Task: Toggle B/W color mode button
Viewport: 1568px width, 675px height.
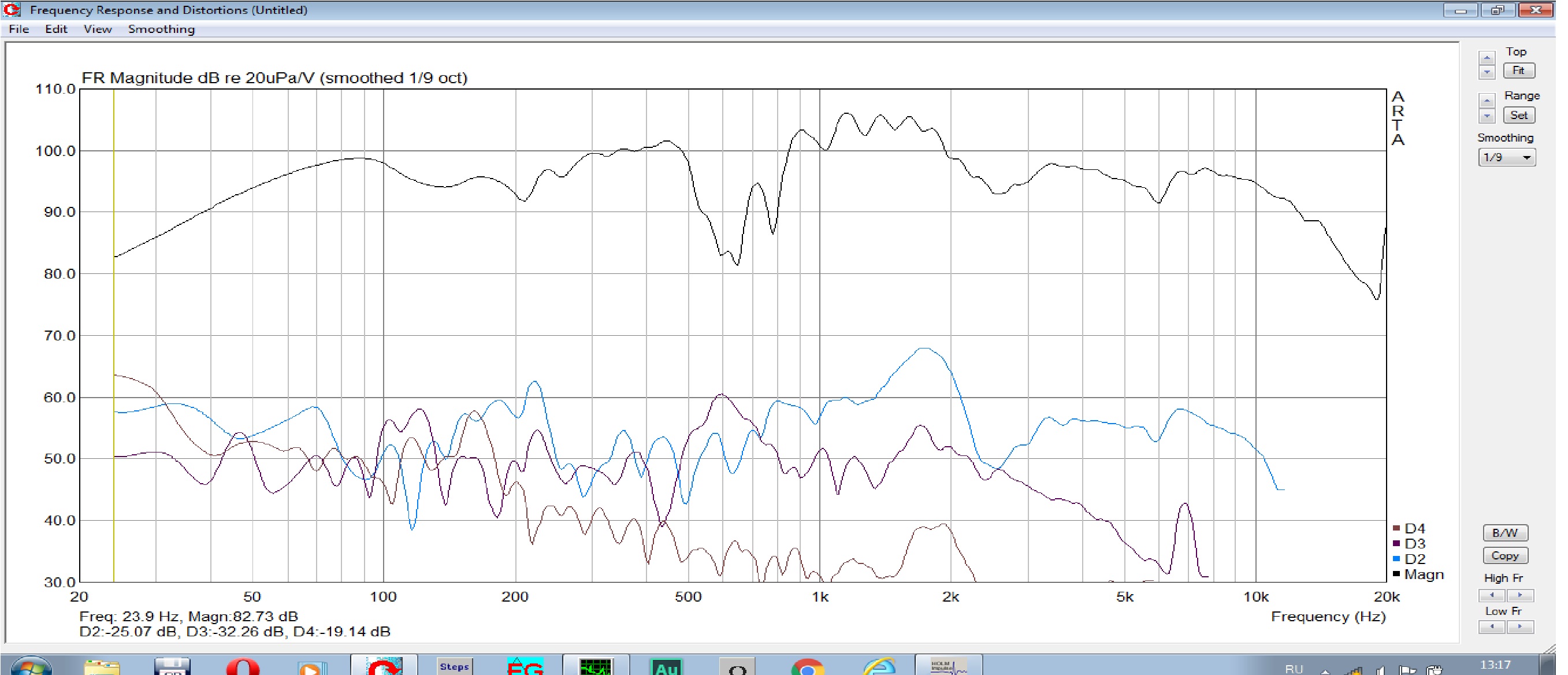Action: coord(1504,533)
